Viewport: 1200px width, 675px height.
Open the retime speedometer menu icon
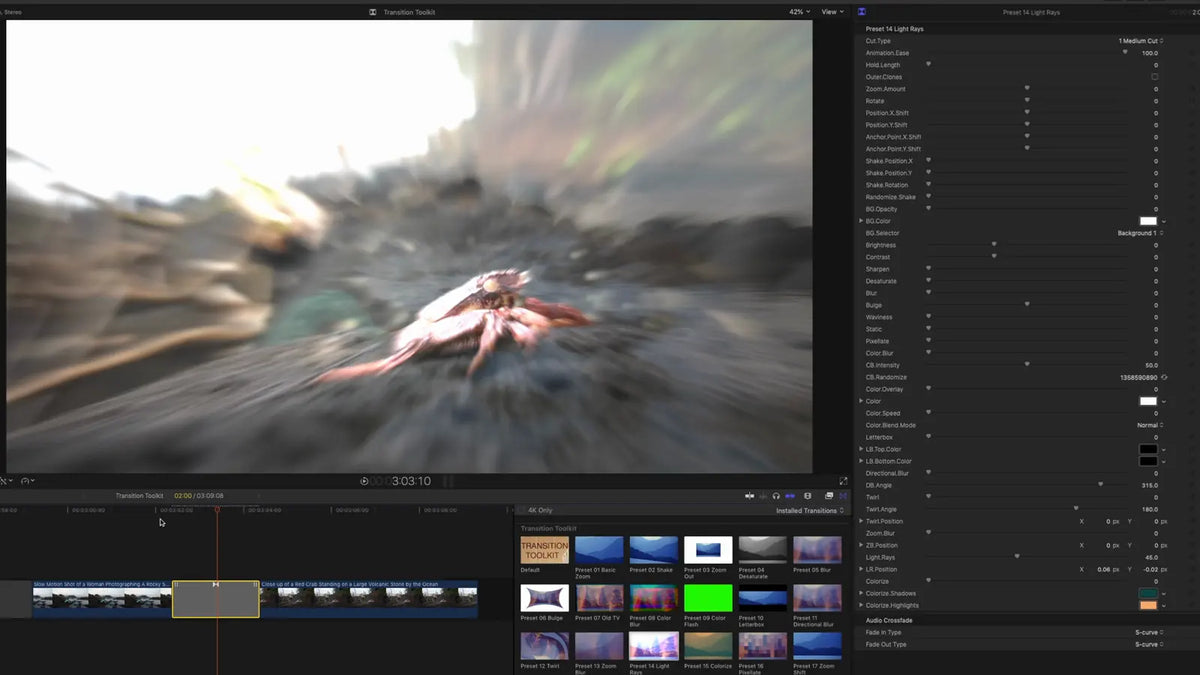(27, 481)
